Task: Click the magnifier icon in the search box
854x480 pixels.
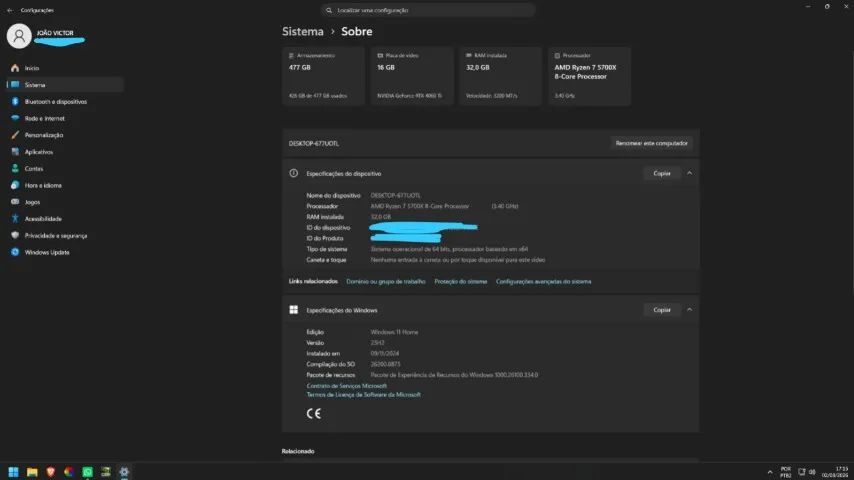Action: 329,10
